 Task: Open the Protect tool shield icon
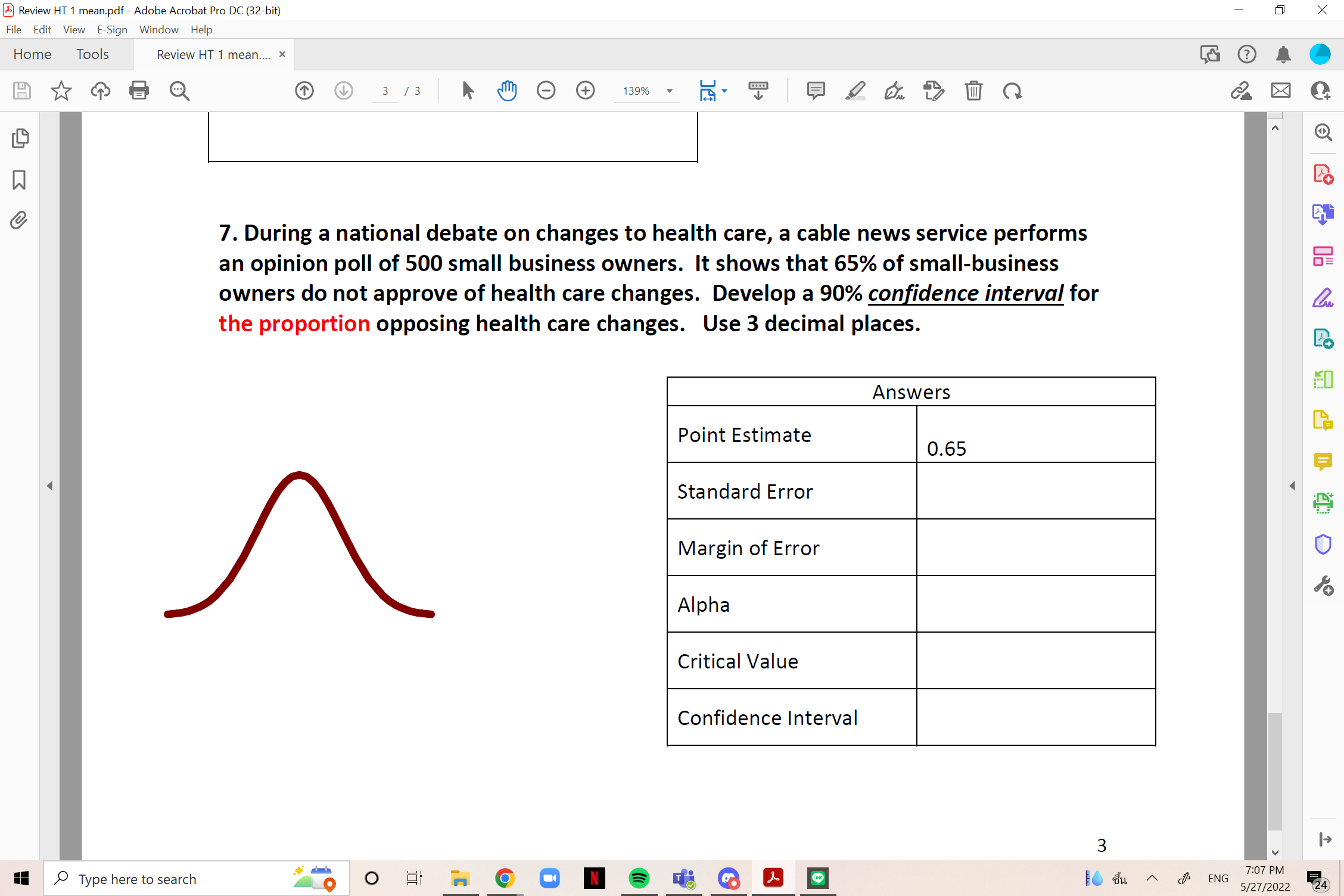coord(1323,543)
